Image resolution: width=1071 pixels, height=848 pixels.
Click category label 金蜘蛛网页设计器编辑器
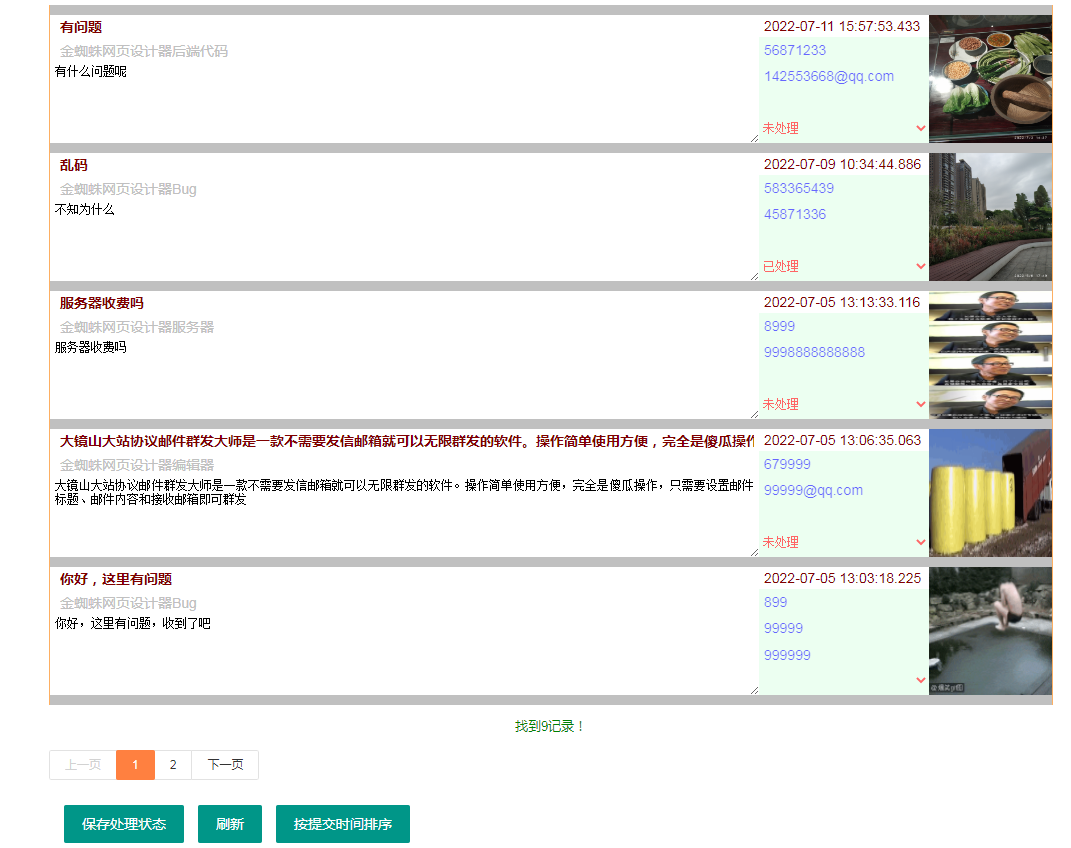137,465
